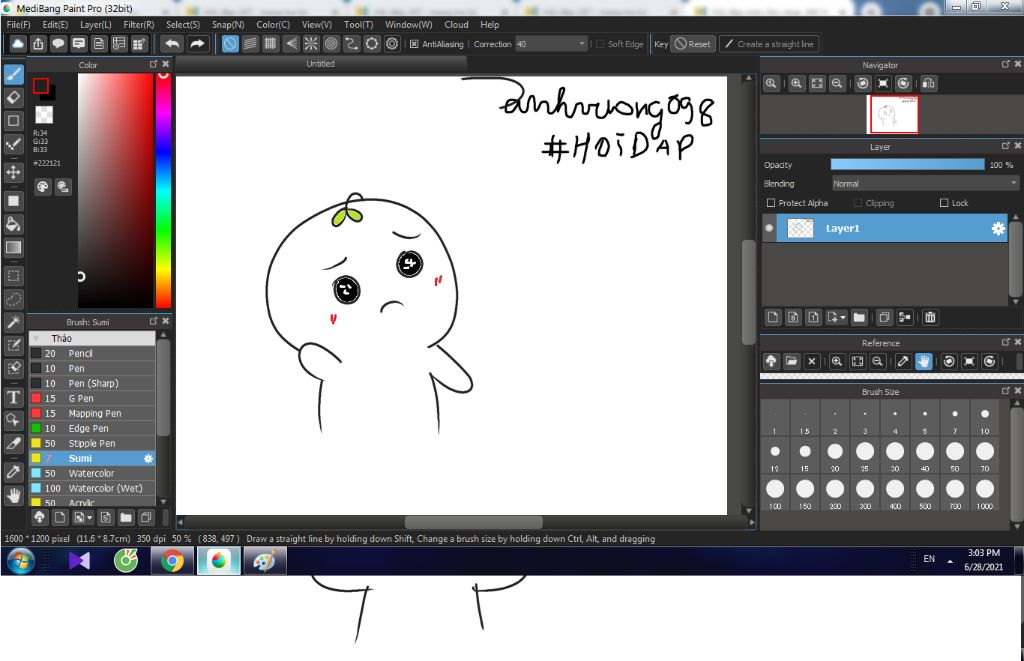Click the transparent color swatch
This screenshot has width=1024, height=661.
pos(44,114)
